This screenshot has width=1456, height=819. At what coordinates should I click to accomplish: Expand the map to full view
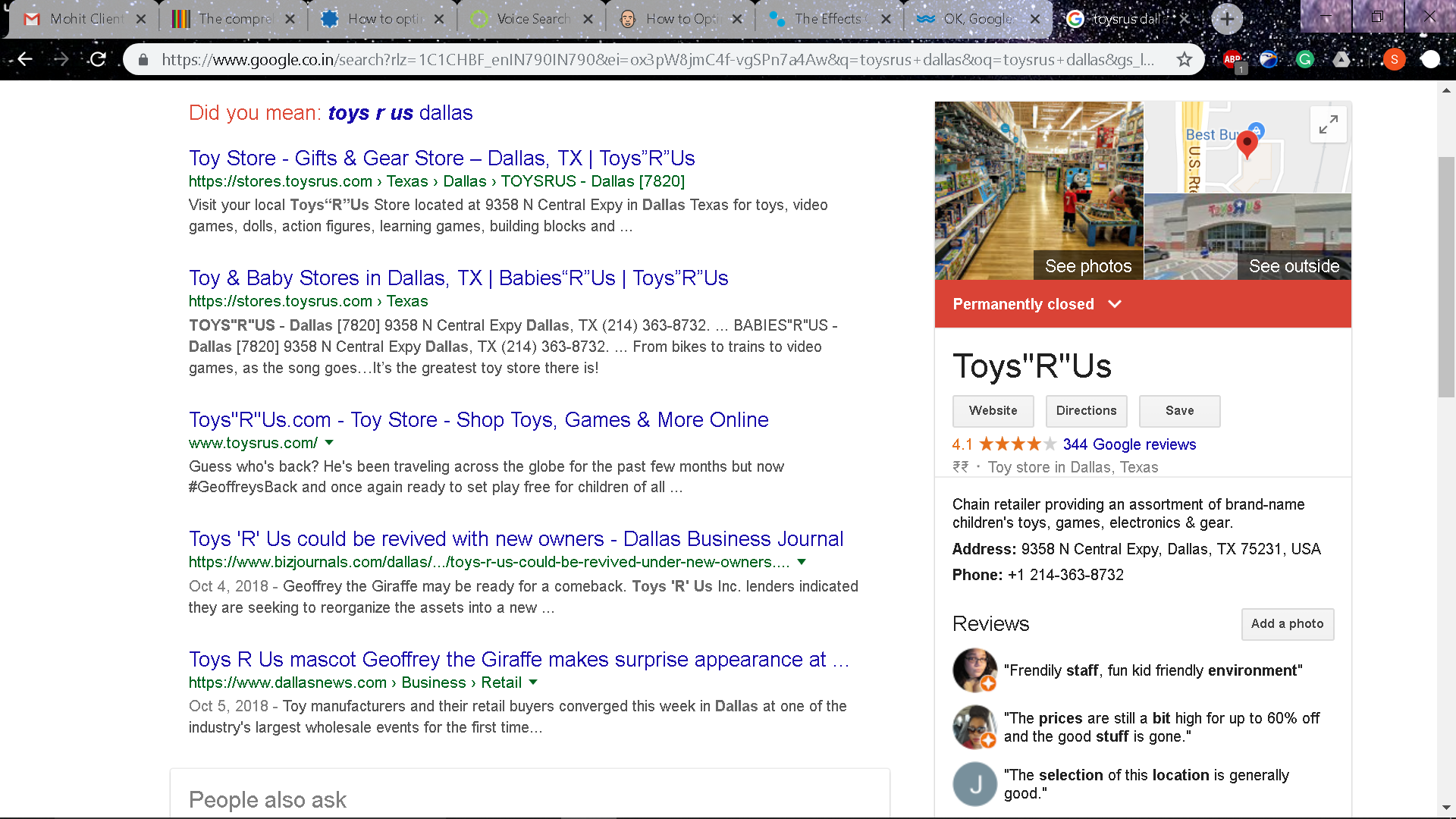(x=1328, y=124)
